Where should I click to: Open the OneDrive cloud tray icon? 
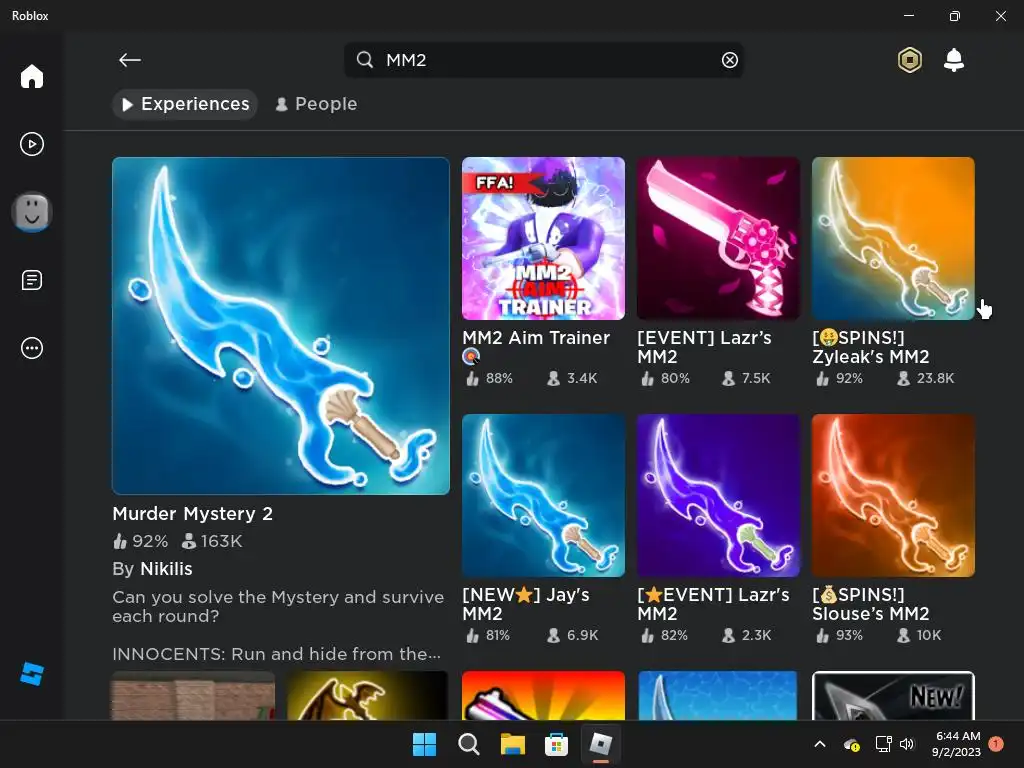pos(851,744)
